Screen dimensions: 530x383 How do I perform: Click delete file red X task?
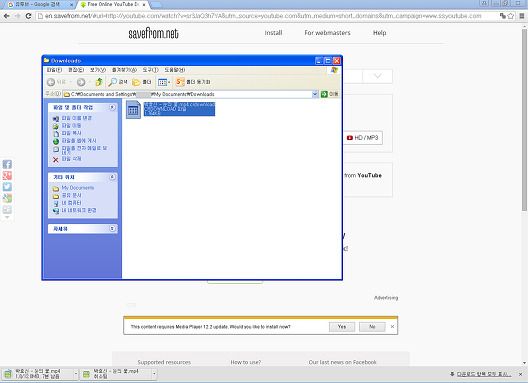(x=56, y=160)
